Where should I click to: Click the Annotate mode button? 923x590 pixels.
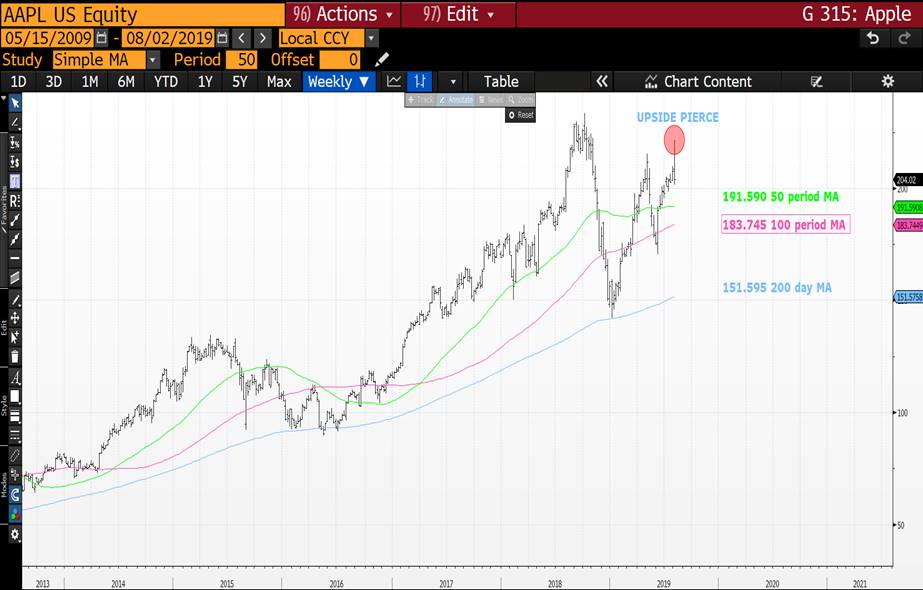(456, 100)
